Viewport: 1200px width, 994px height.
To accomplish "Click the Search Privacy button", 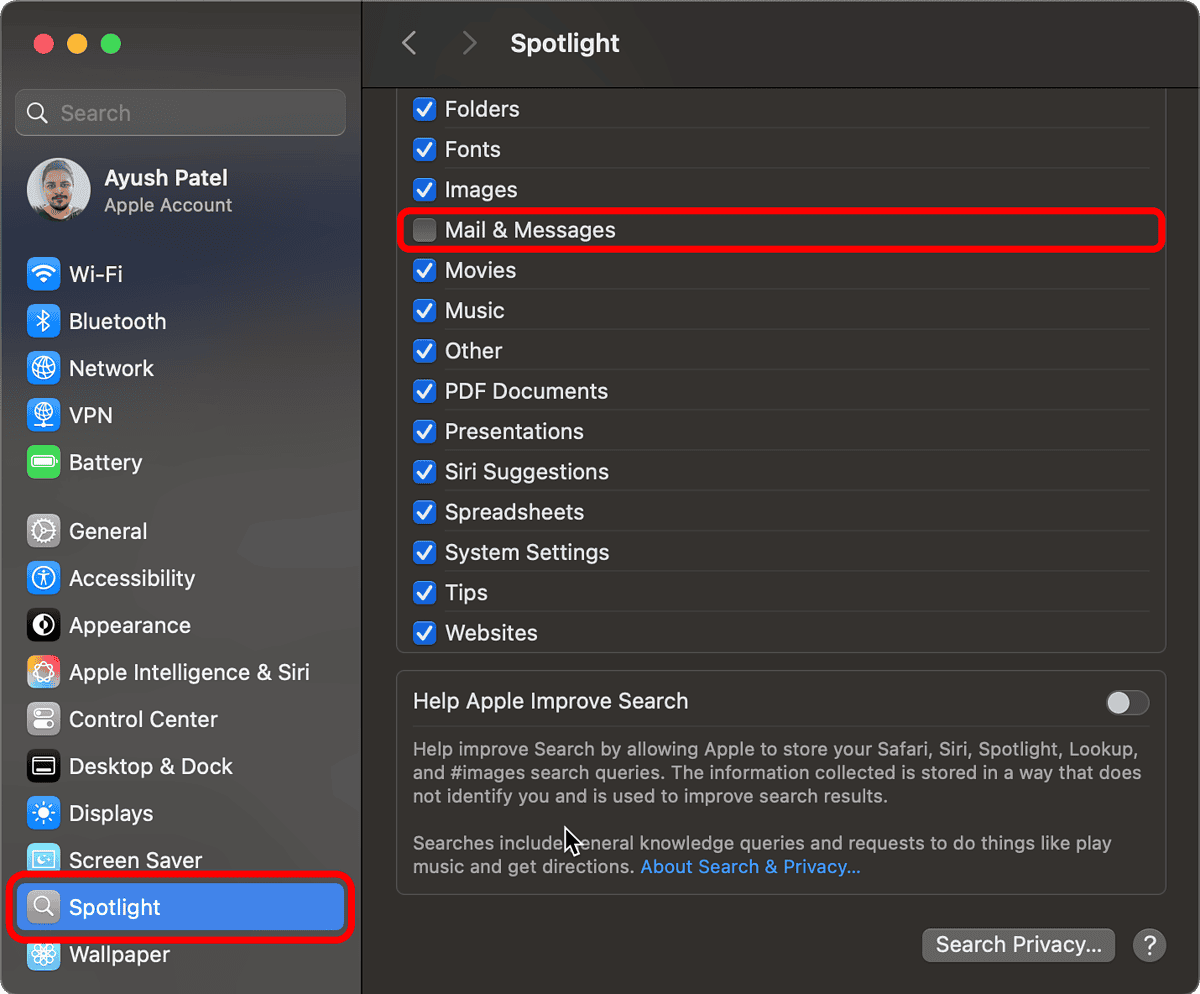I will (x=1018, y=945).
